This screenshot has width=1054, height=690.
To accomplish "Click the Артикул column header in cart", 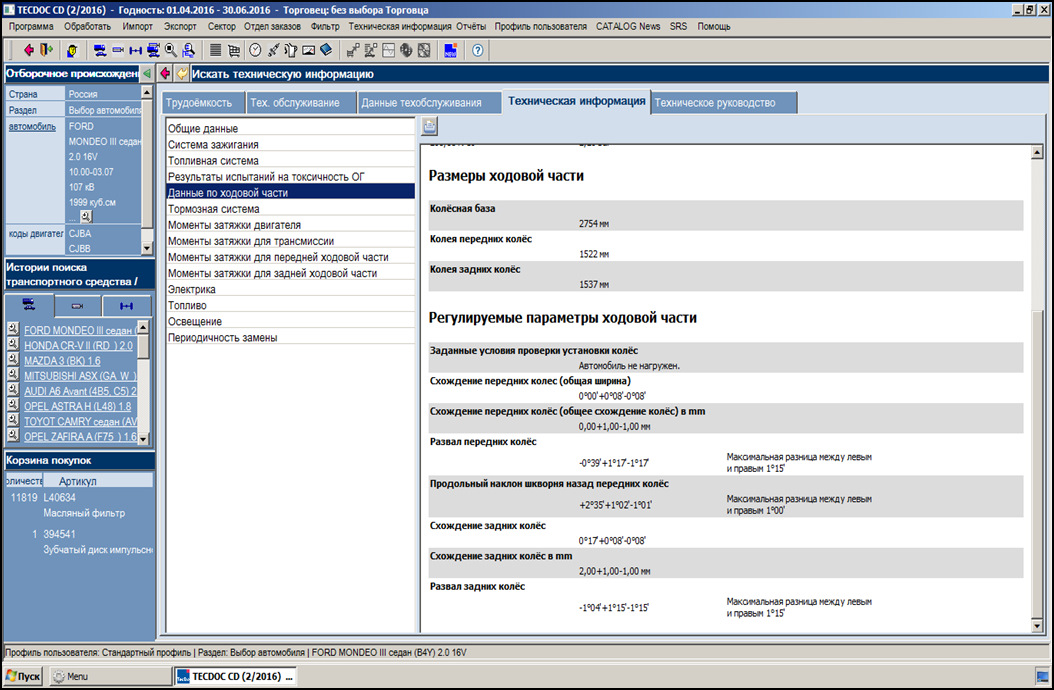I will (97, 481).
